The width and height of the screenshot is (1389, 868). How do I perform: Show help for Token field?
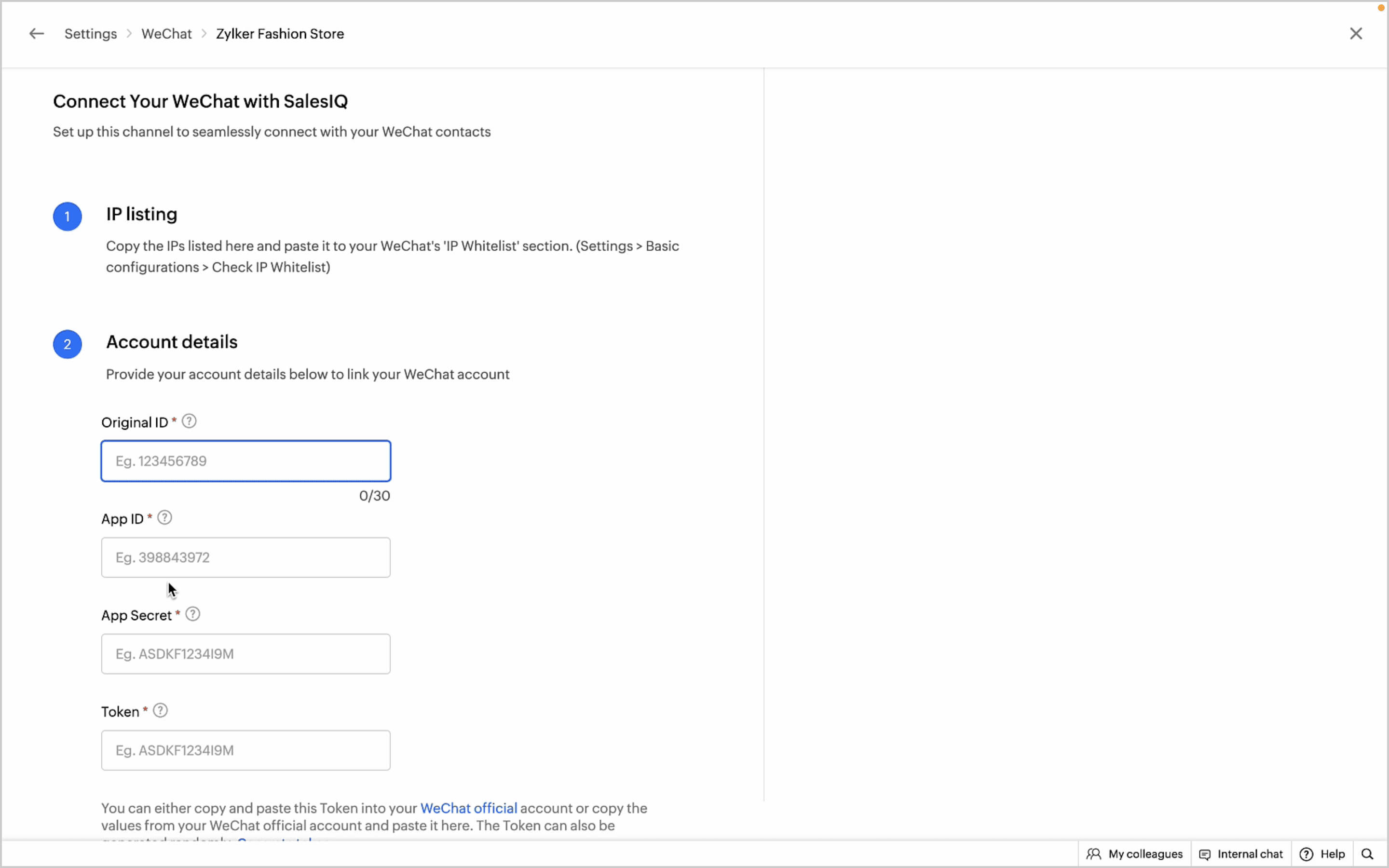click(x=161, y=711)
